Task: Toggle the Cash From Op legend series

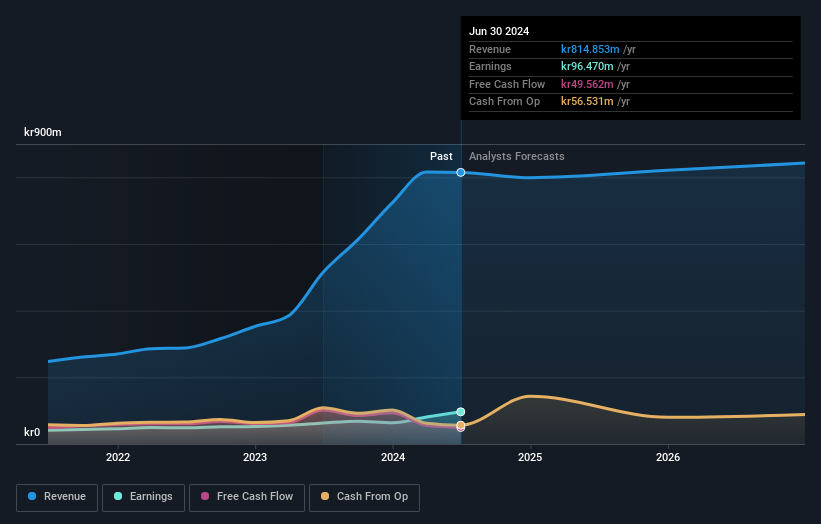Action: coord(364,497)
